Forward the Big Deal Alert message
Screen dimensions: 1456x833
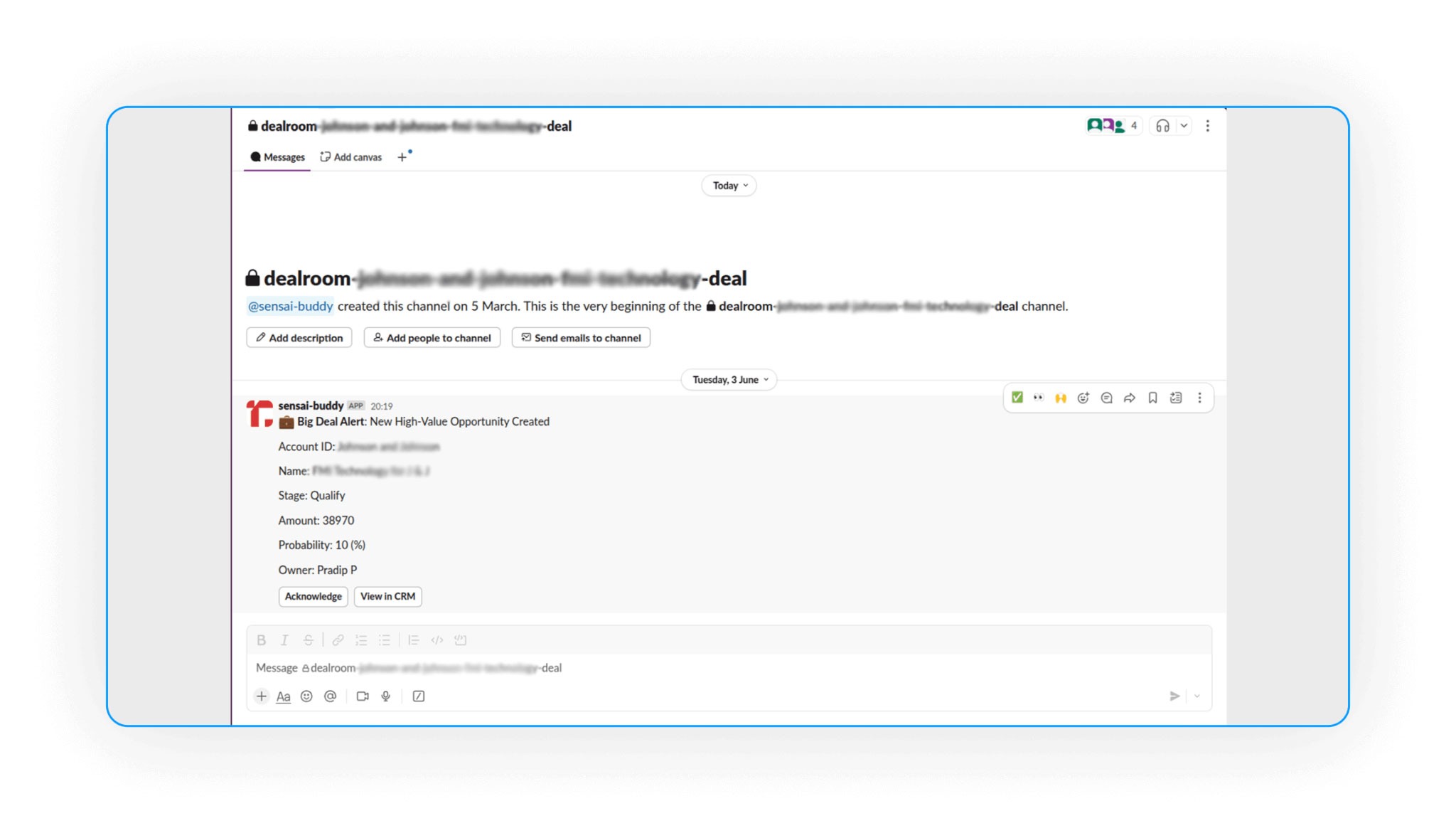pyautogui.click(x=1130, y=398)
